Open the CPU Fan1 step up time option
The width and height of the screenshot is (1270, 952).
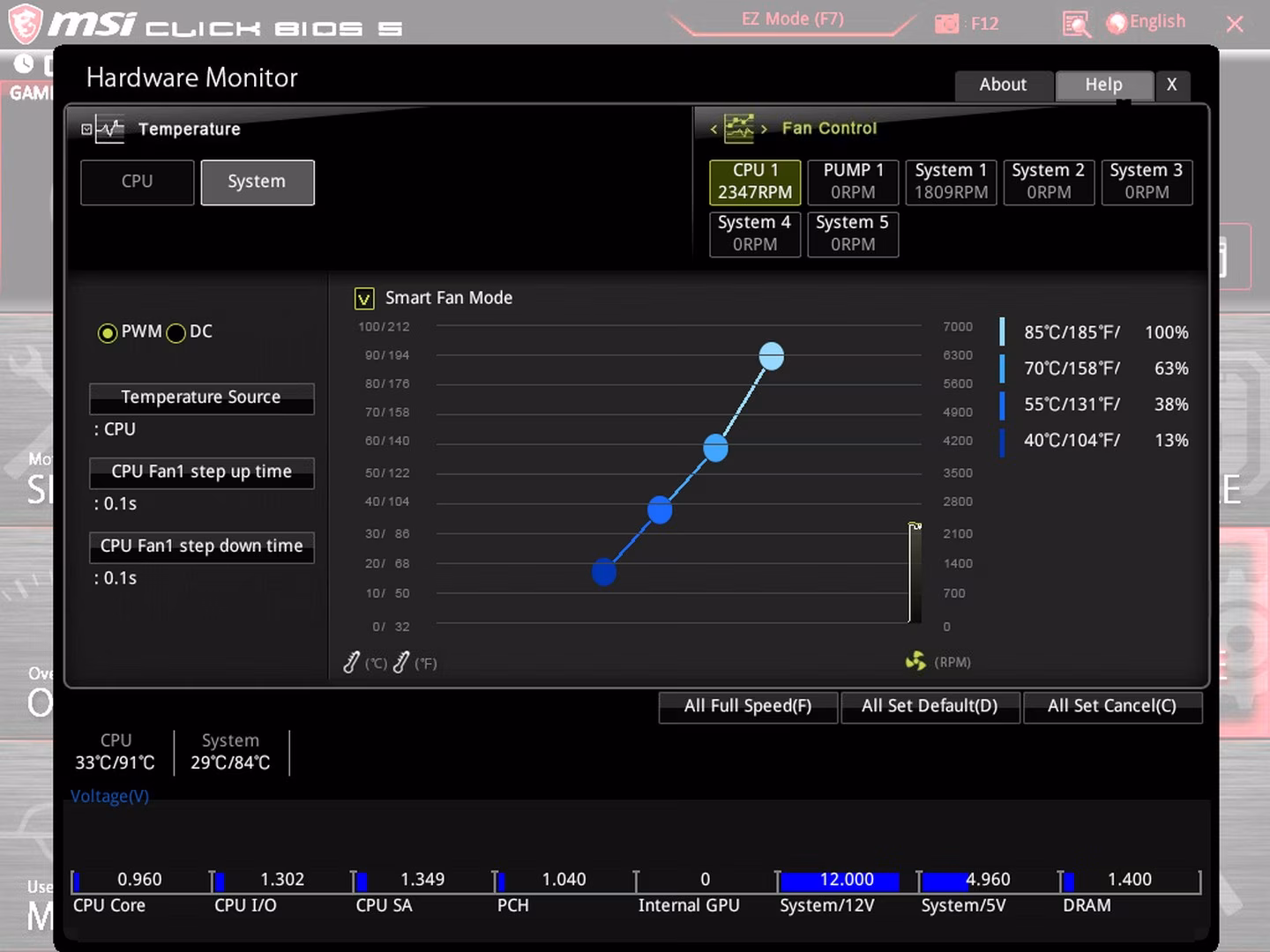click(x=201, y=472)
